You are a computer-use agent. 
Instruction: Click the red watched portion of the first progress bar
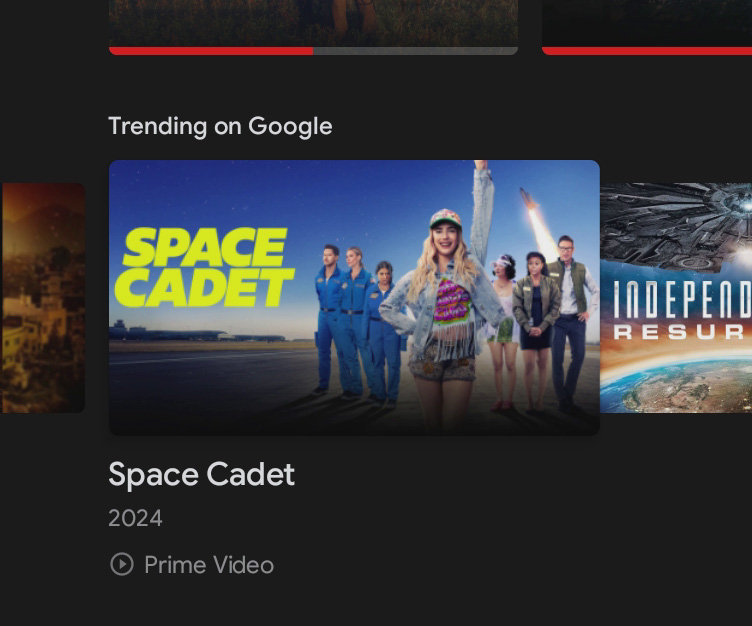(x=211, y=51)
